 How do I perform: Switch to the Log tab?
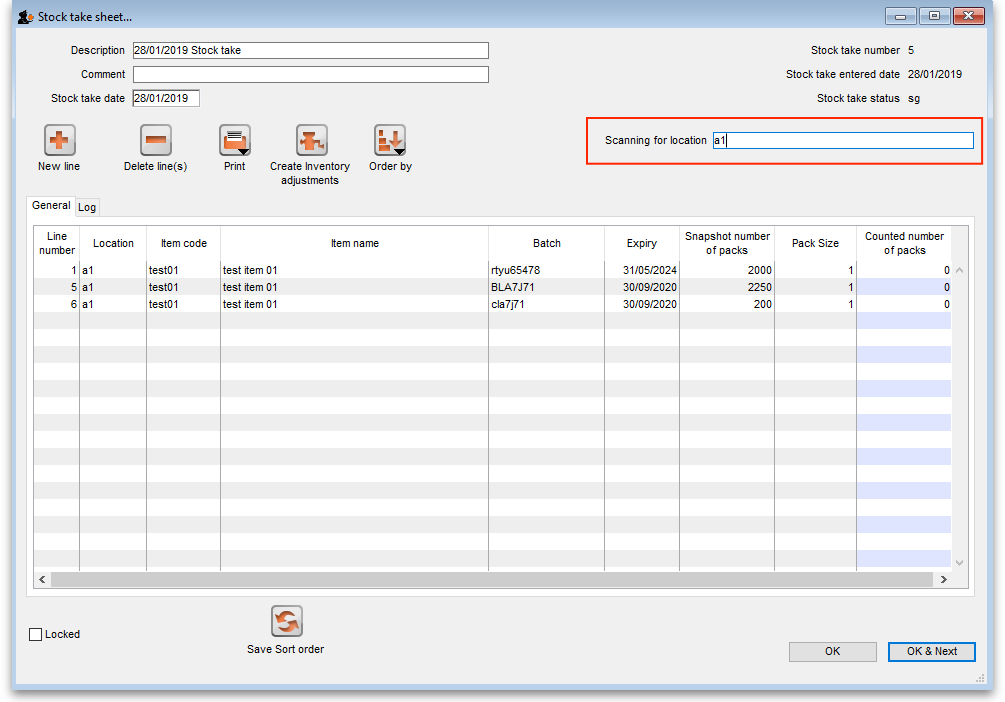point(87,207)
